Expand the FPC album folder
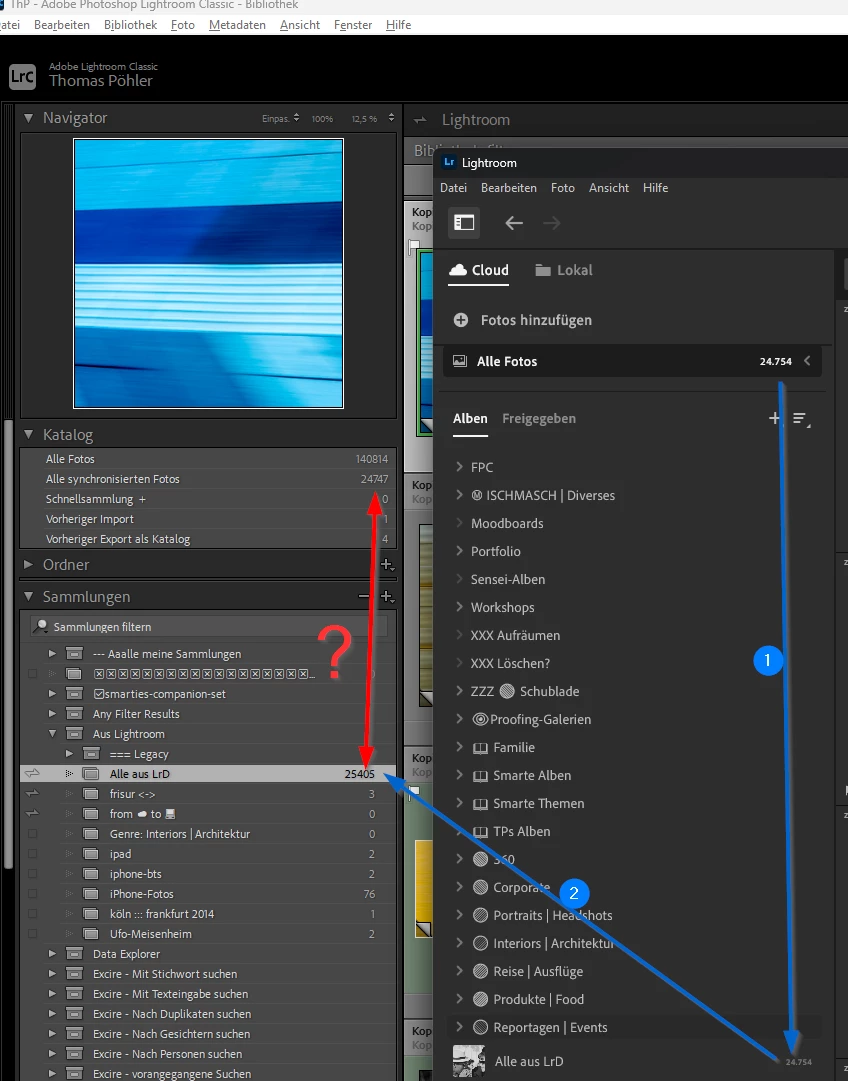This screenshot has width=848, height=1081. click(459, 467)
